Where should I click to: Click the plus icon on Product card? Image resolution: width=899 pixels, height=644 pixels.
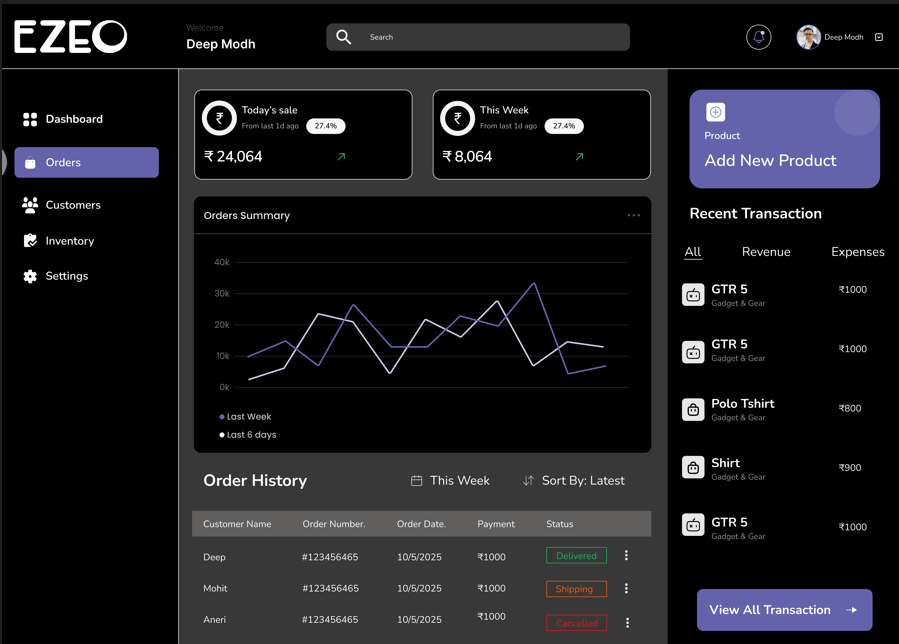click(715, 112)
